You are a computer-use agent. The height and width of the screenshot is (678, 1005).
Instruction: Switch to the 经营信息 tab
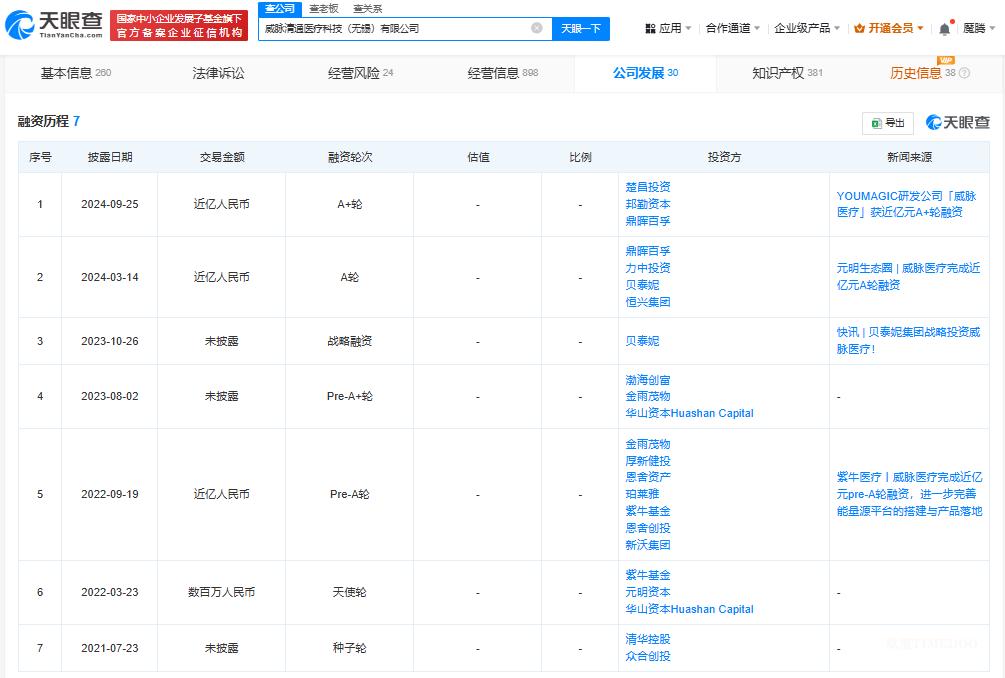pyautogui.click(x=502, y=73)
